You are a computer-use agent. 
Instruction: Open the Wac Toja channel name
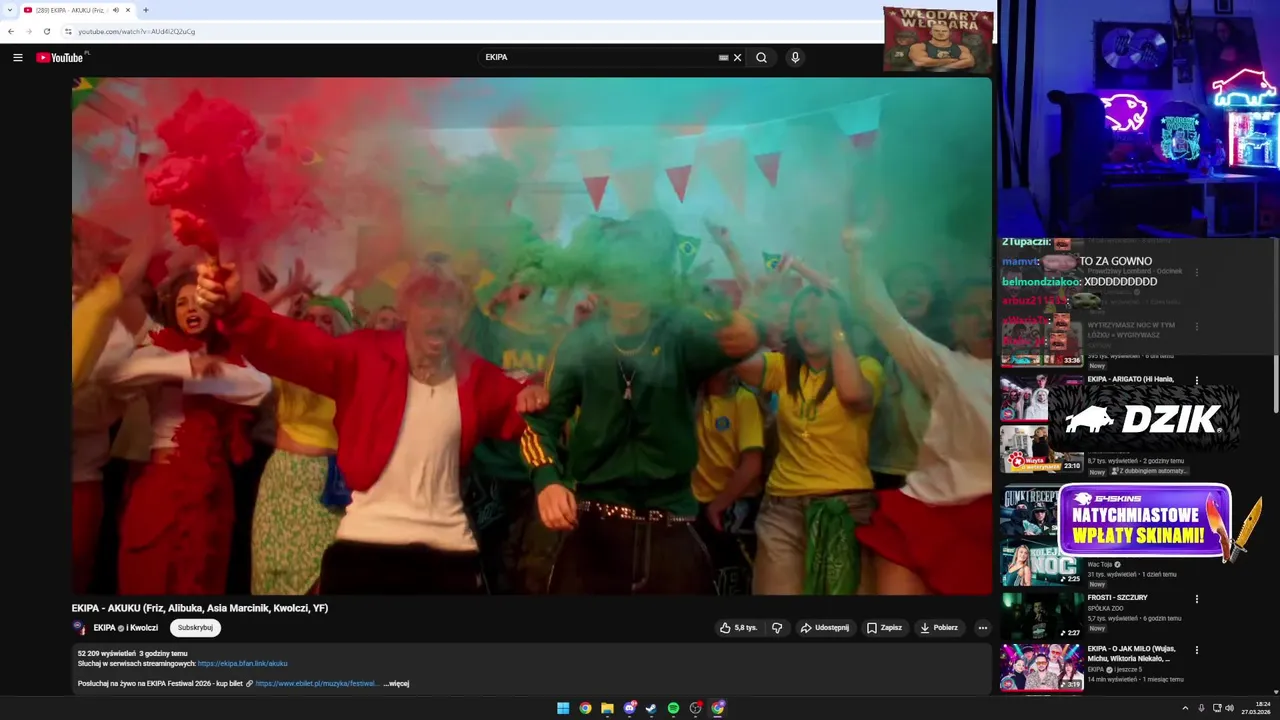point(1100,564)
